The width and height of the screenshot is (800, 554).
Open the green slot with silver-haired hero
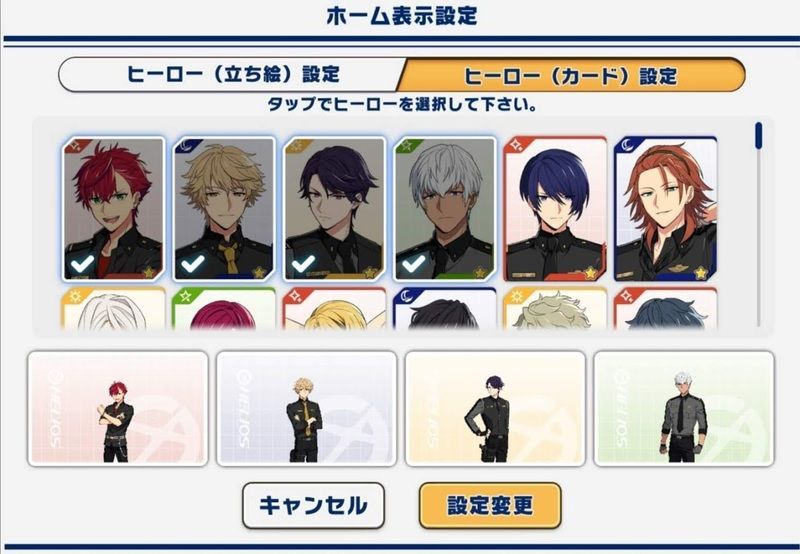684,408
